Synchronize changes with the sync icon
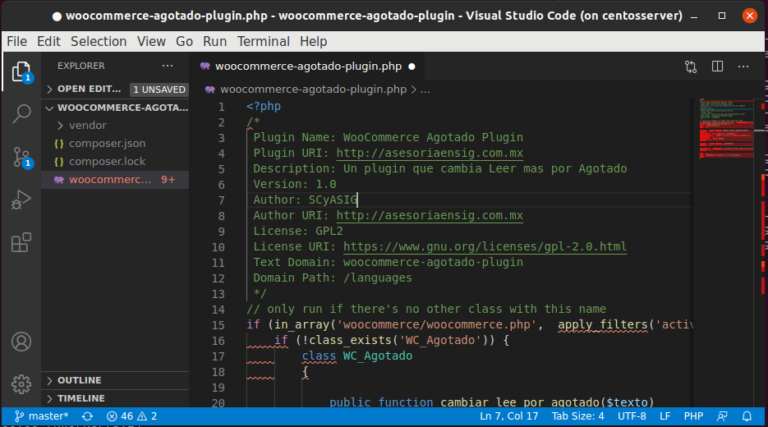The image size is (768, 427). coord(87,416)
